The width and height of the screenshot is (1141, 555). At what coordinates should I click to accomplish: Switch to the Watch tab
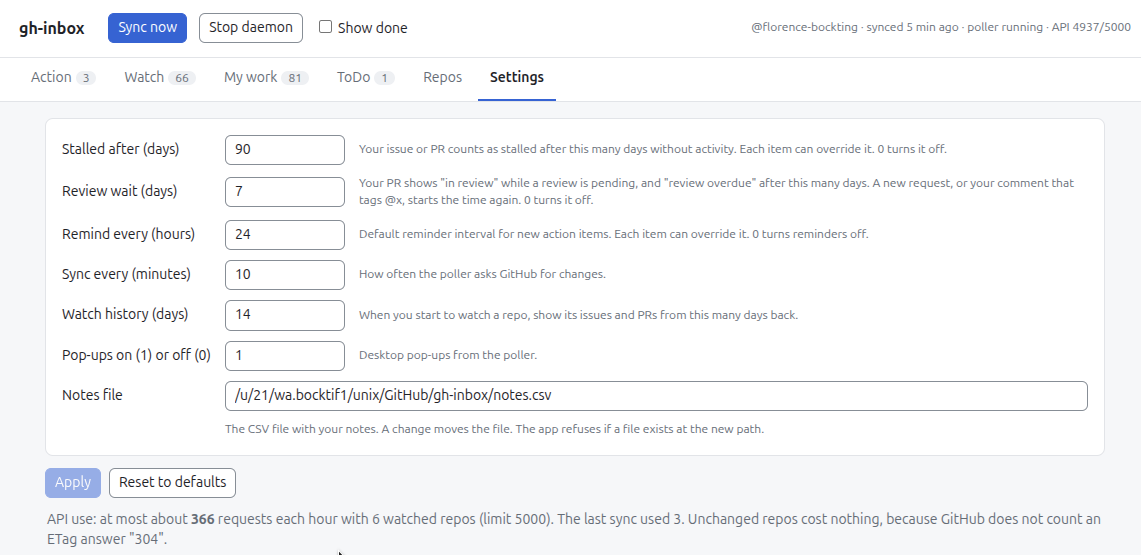(160, 77)
